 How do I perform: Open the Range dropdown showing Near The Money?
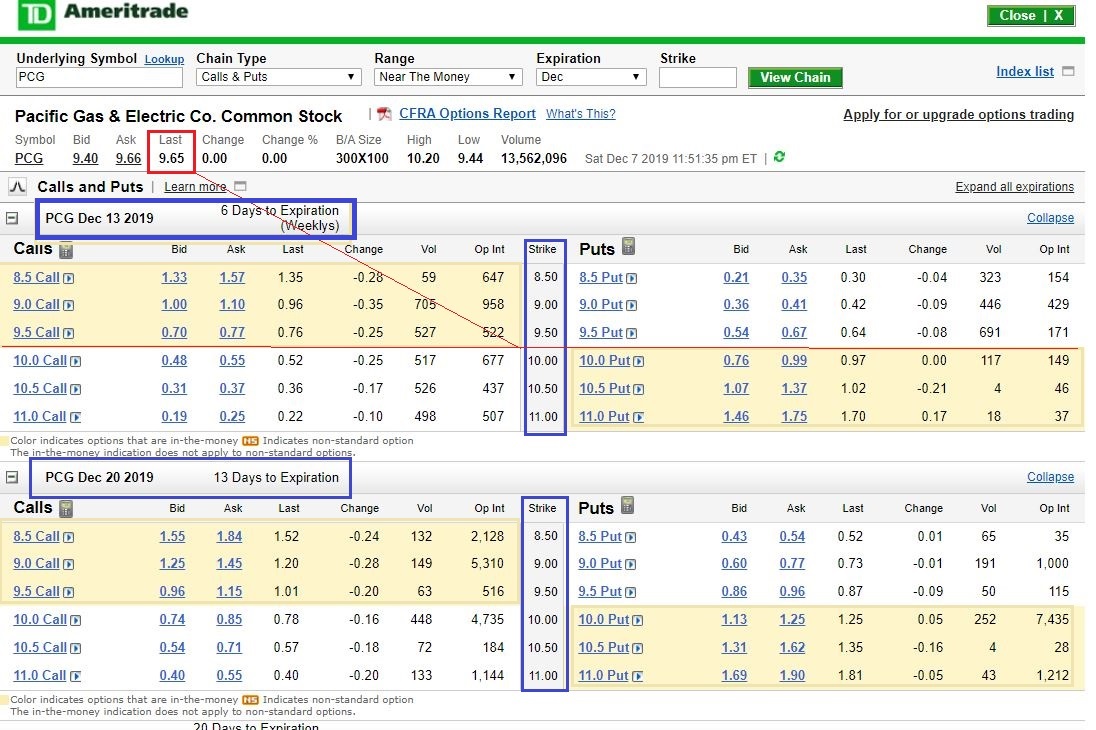click(x=448, y=77)
